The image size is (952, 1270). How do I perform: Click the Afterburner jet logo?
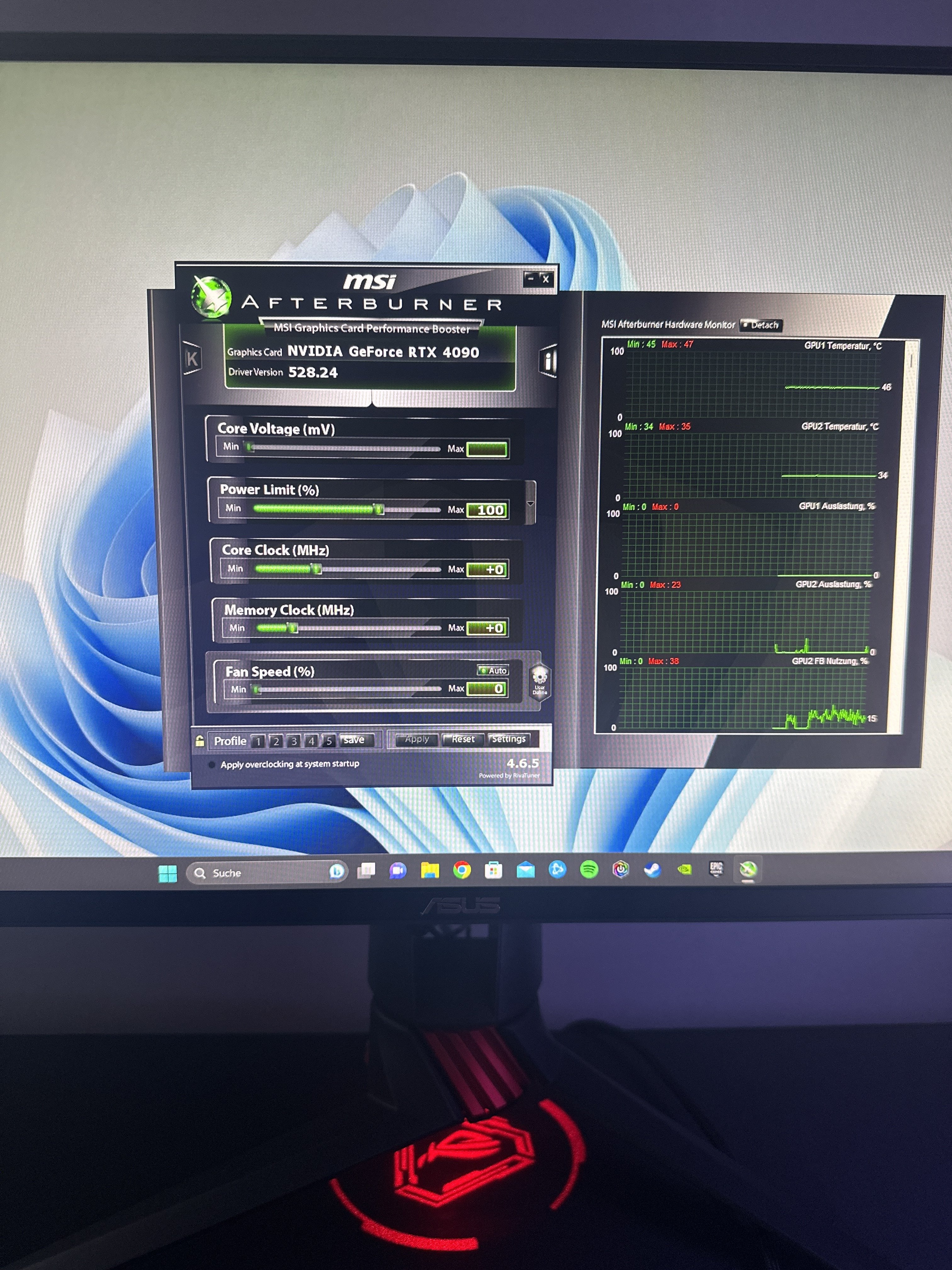click(212, 297)
